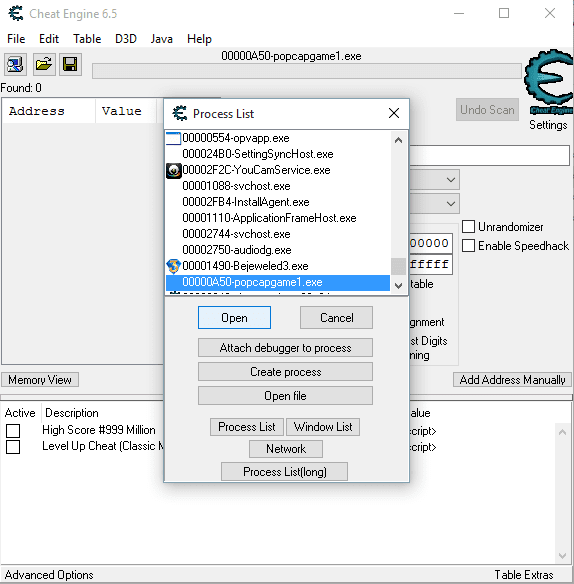Open the Java menu
Image resolution: width=574 pixels, height=584 pixels.
pos(161,39)
